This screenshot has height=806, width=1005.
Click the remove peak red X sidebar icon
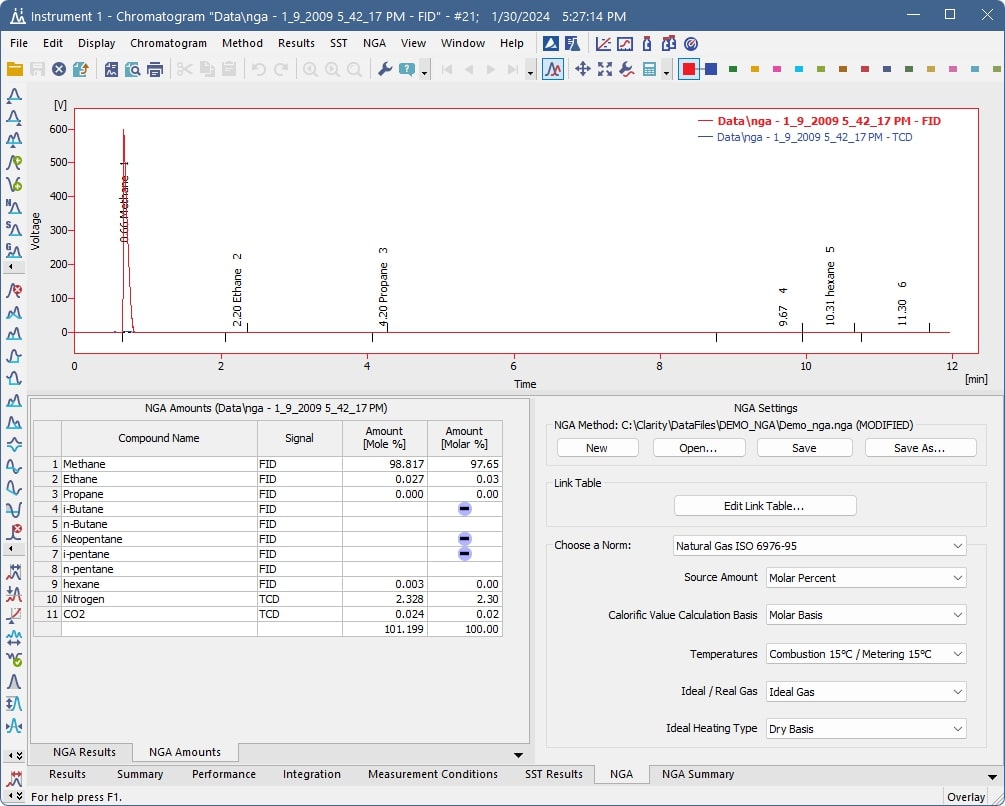coord(14,291)
